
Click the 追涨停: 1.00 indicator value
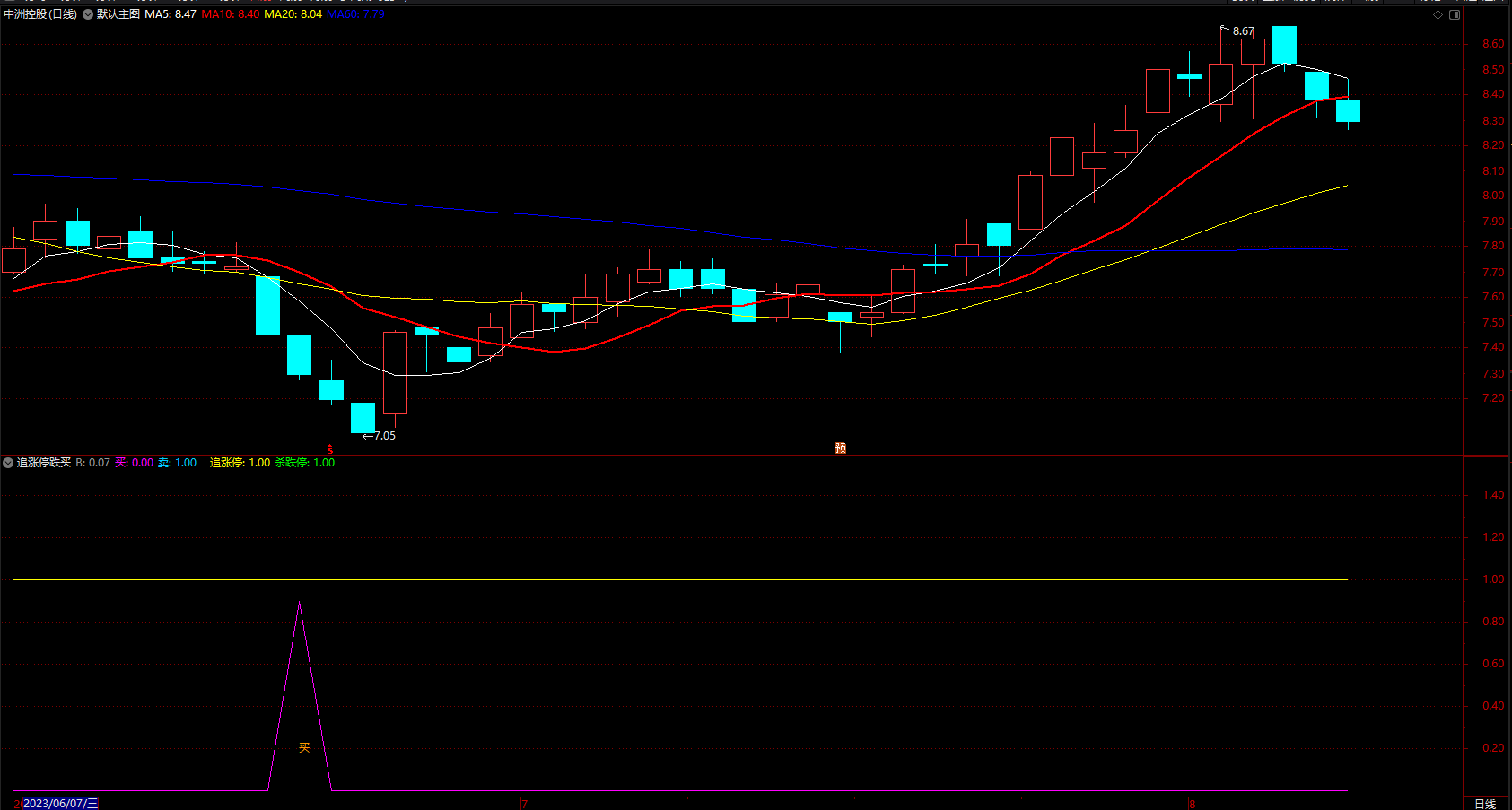coord(240,463)
